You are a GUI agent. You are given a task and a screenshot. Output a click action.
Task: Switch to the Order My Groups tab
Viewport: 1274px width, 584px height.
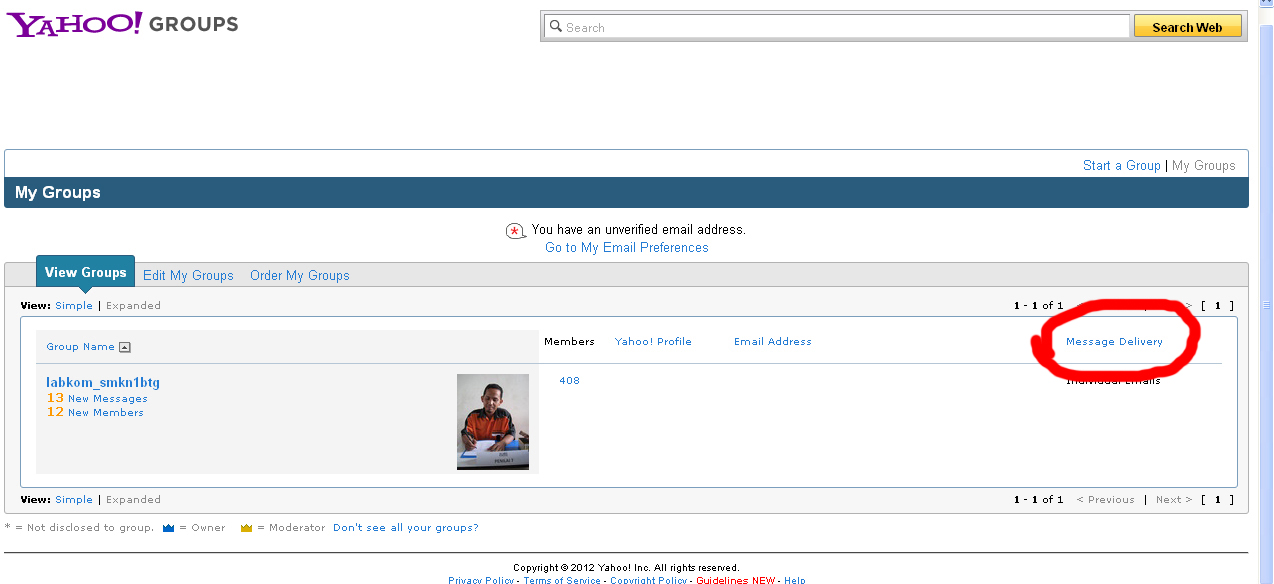300,275
